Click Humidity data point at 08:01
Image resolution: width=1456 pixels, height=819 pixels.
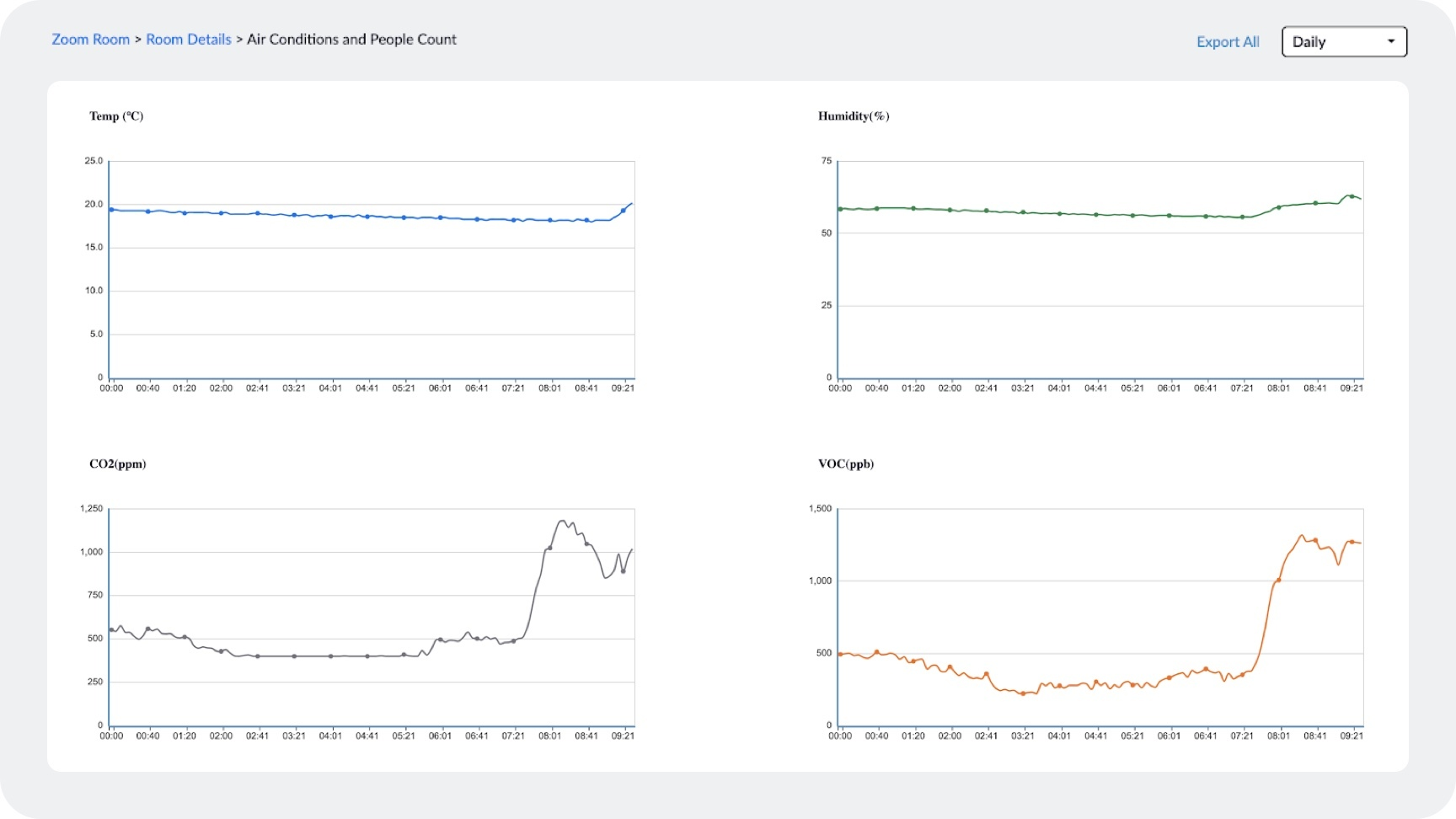tap(1279, 206)
